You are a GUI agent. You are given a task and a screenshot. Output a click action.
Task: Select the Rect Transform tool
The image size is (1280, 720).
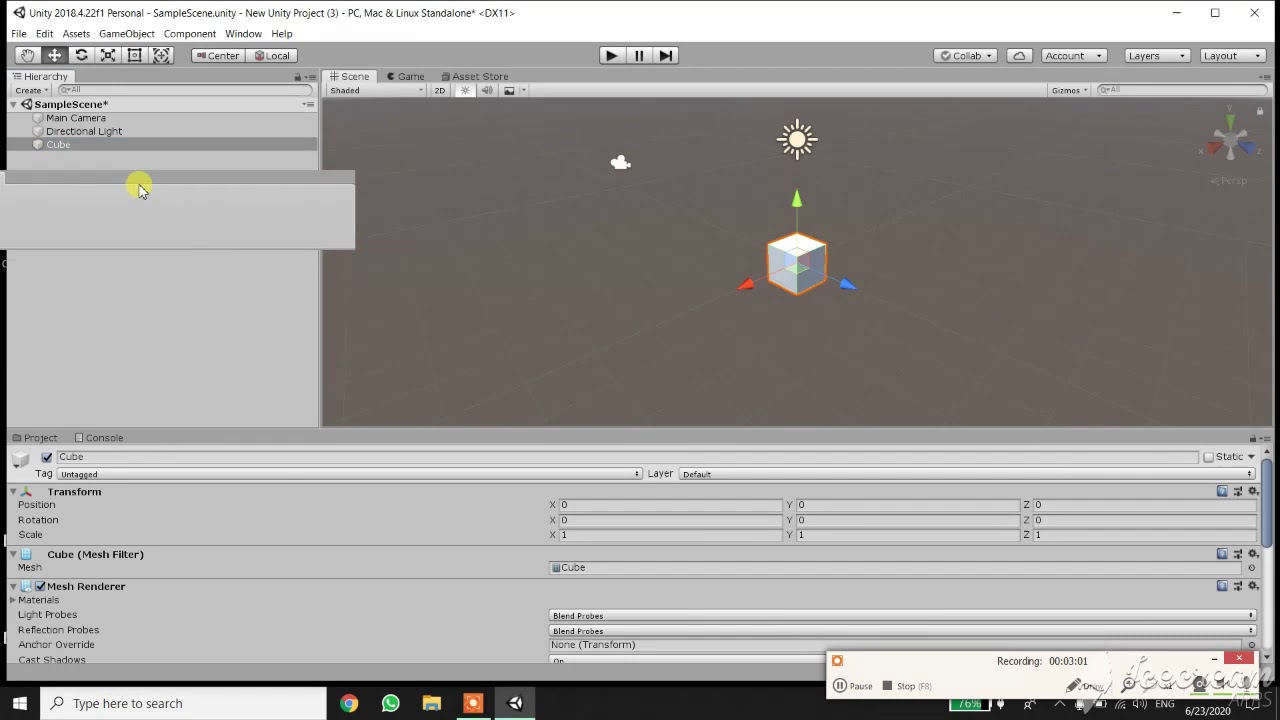tap(135, 56)
